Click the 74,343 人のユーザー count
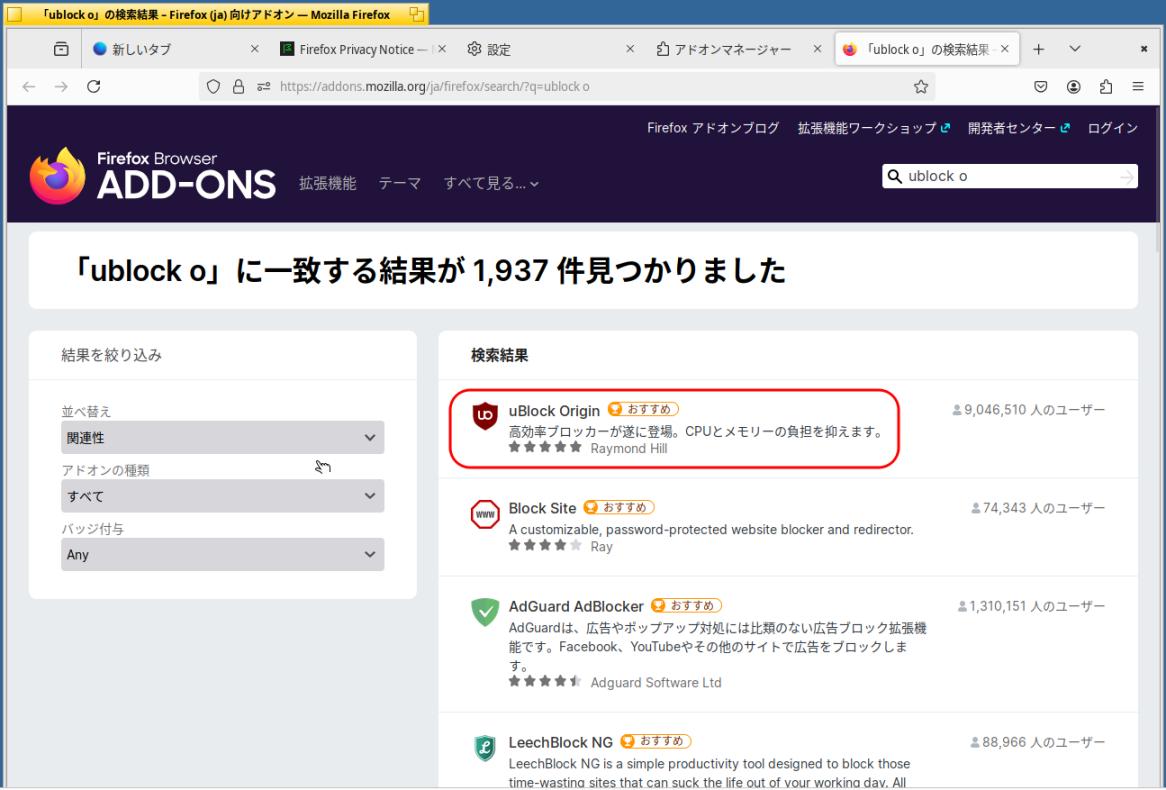 tap(1038, 508)
